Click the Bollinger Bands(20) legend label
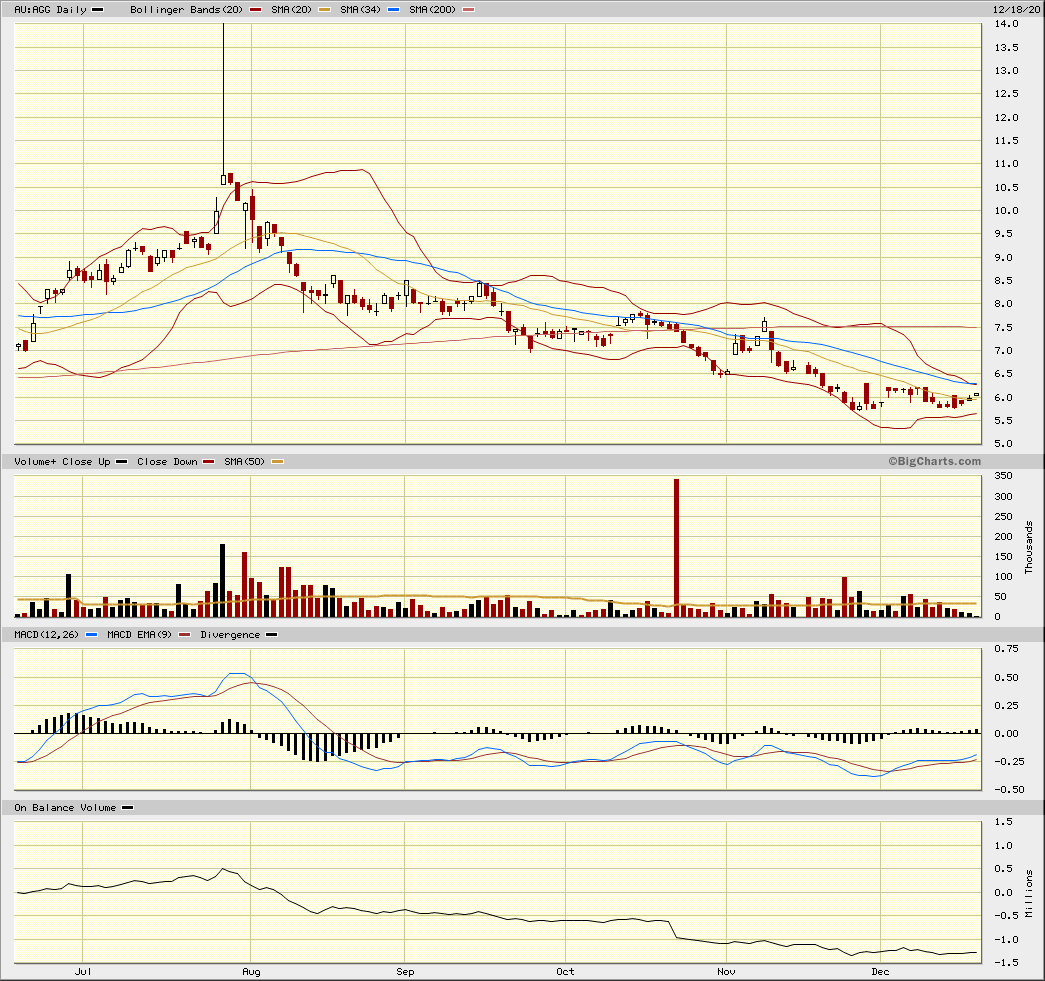Viewport: 1045px width, 981px height. tap(187, 10)
